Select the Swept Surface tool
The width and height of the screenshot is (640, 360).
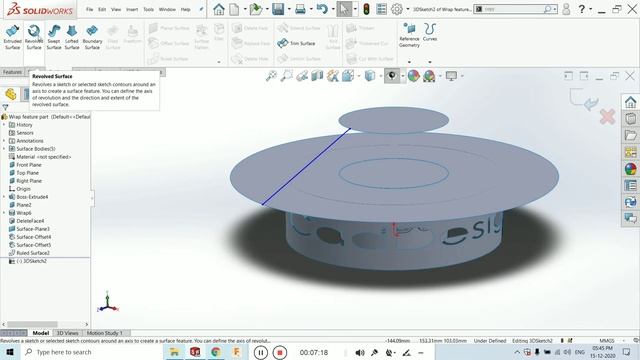pos(54,37)
